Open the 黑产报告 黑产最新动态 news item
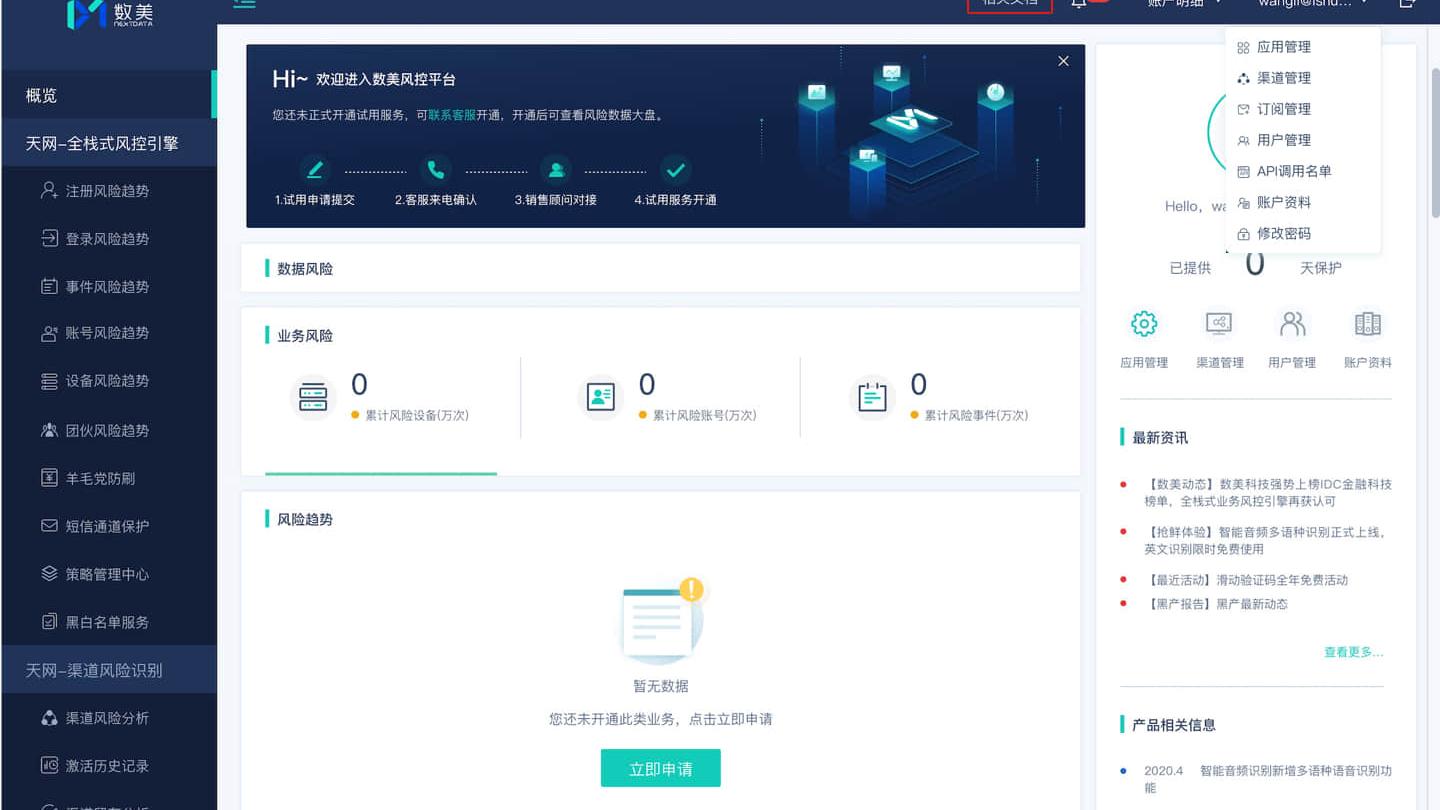 (1216, 604)
